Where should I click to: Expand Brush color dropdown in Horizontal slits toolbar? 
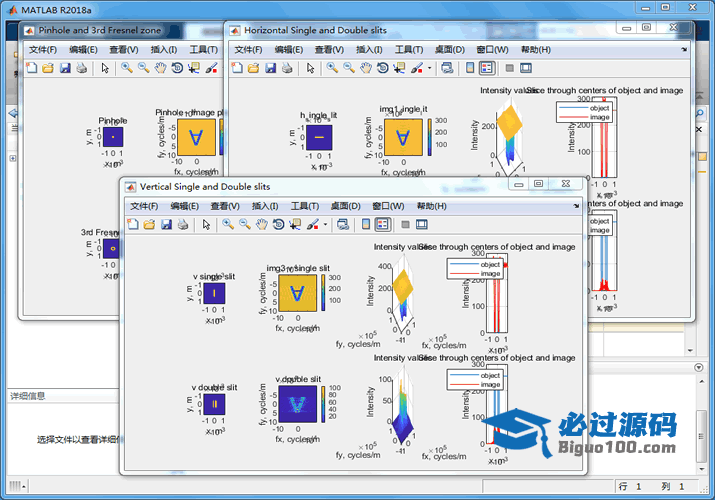click(430, 68)
